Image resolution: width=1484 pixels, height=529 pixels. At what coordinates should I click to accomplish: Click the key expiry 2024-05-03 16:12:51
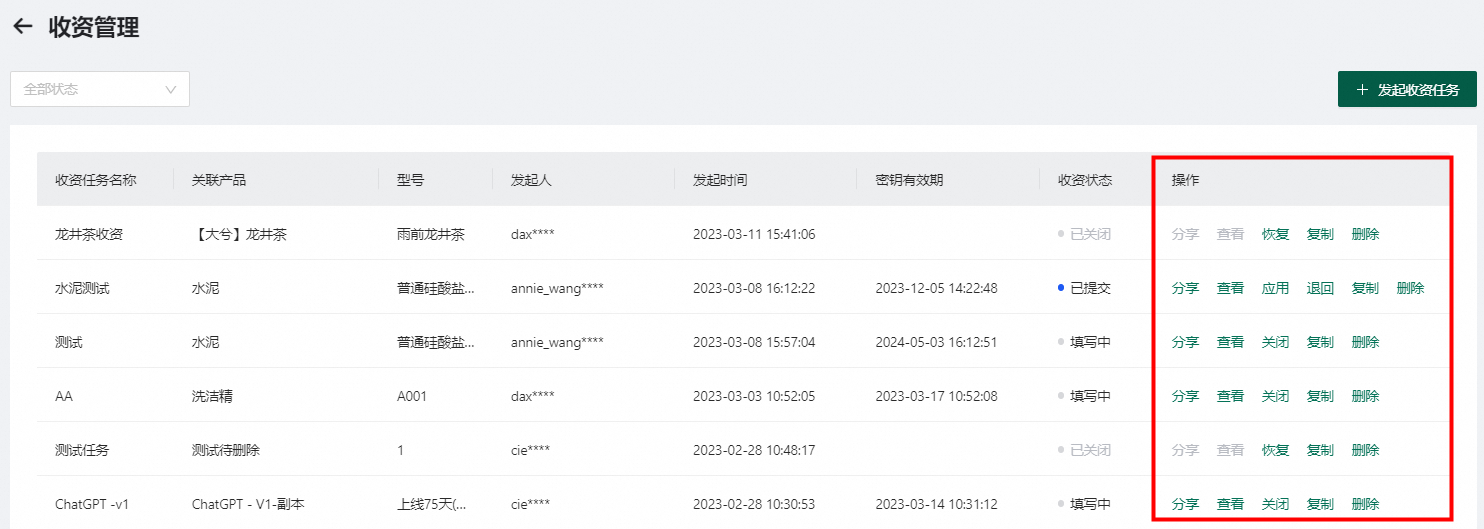(936, 342)
